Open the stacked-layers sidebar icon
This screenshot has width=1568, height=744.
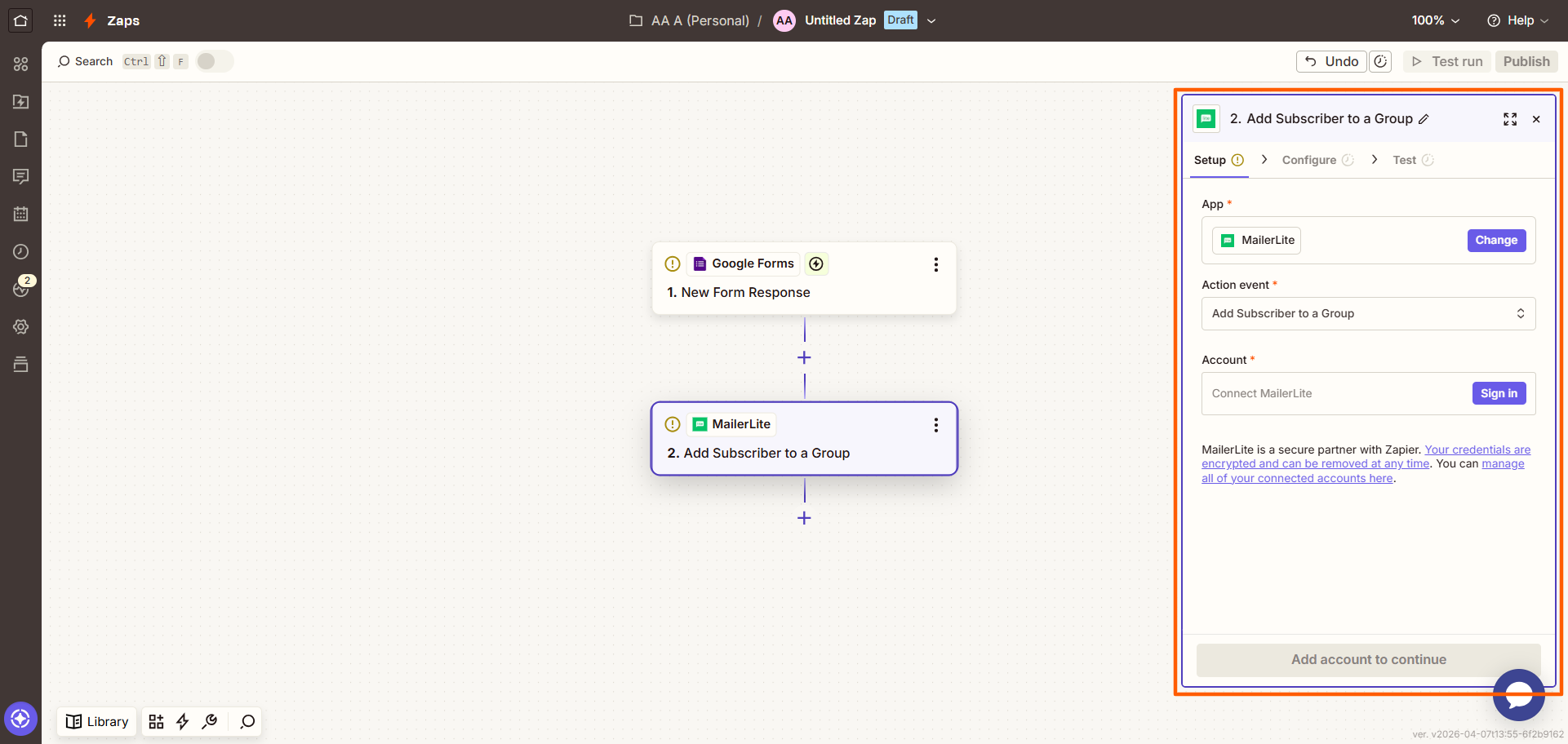tap(20, 365)
